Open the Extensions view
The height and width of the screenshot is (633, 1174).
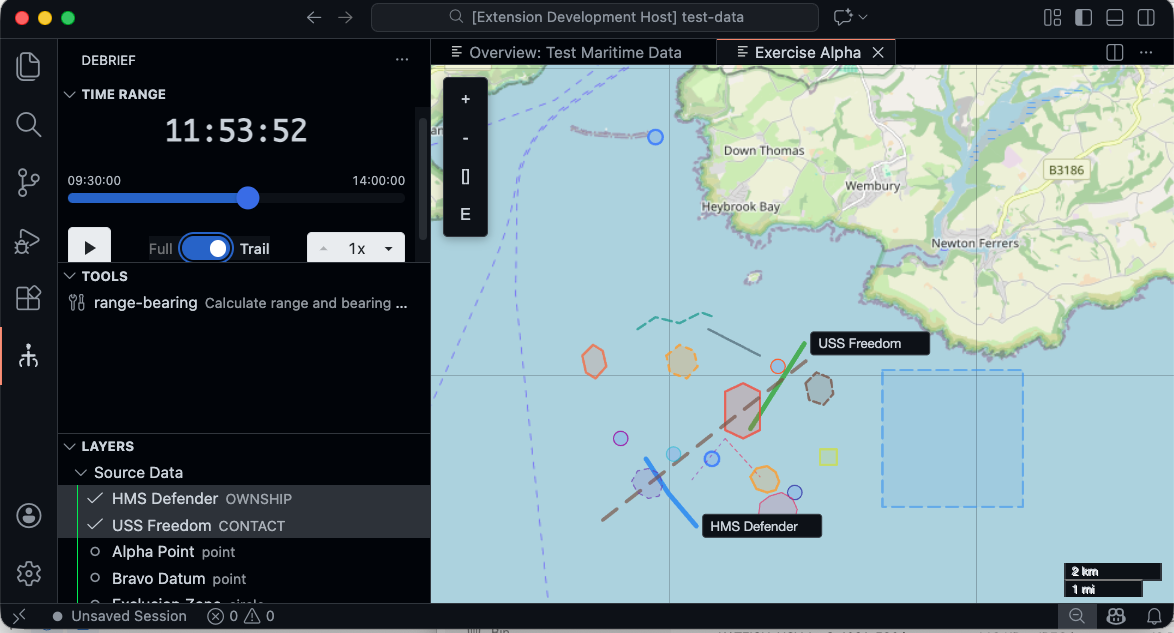coord(28,298)
